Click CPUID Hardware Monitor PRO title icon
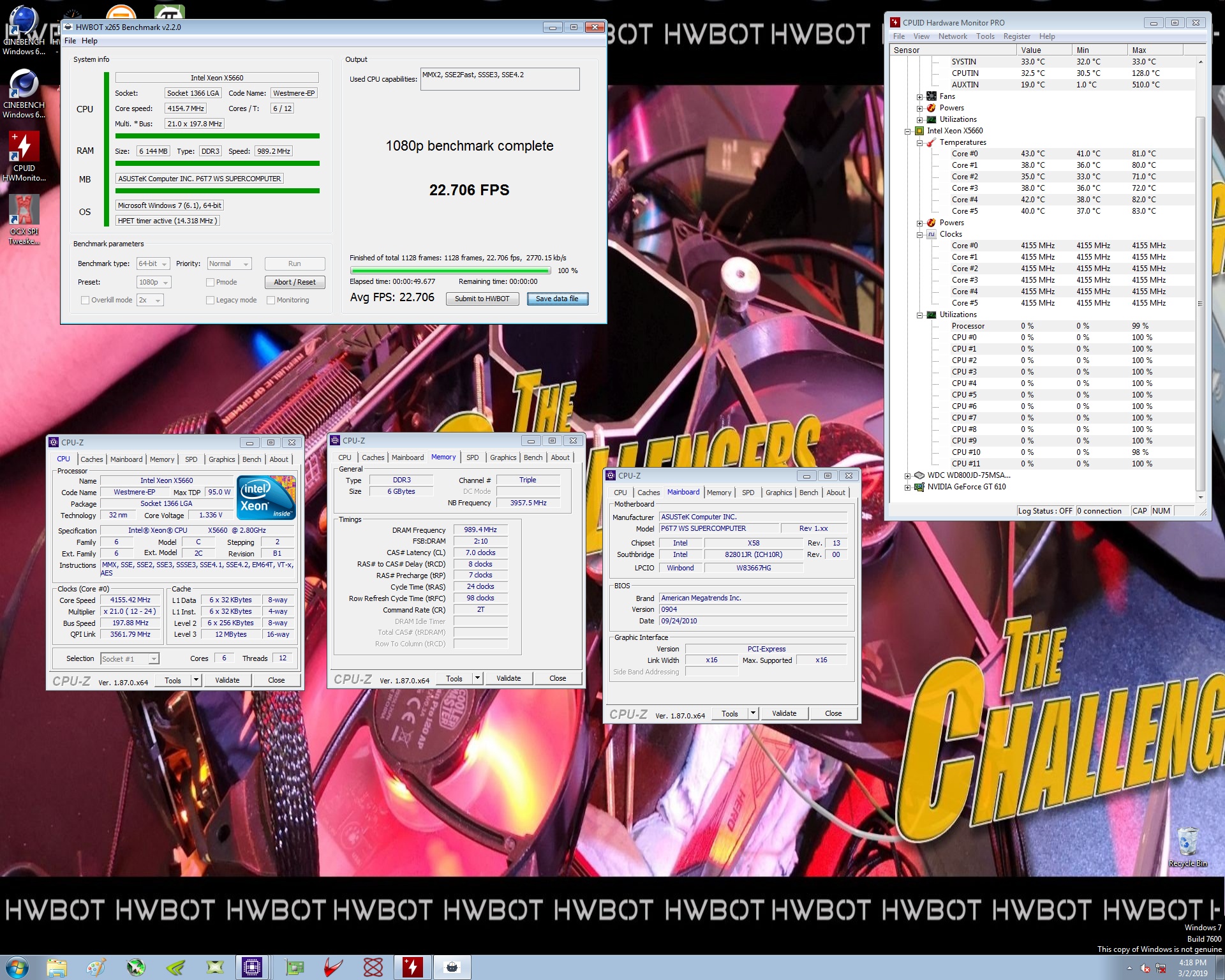 [x=895, y=22]
